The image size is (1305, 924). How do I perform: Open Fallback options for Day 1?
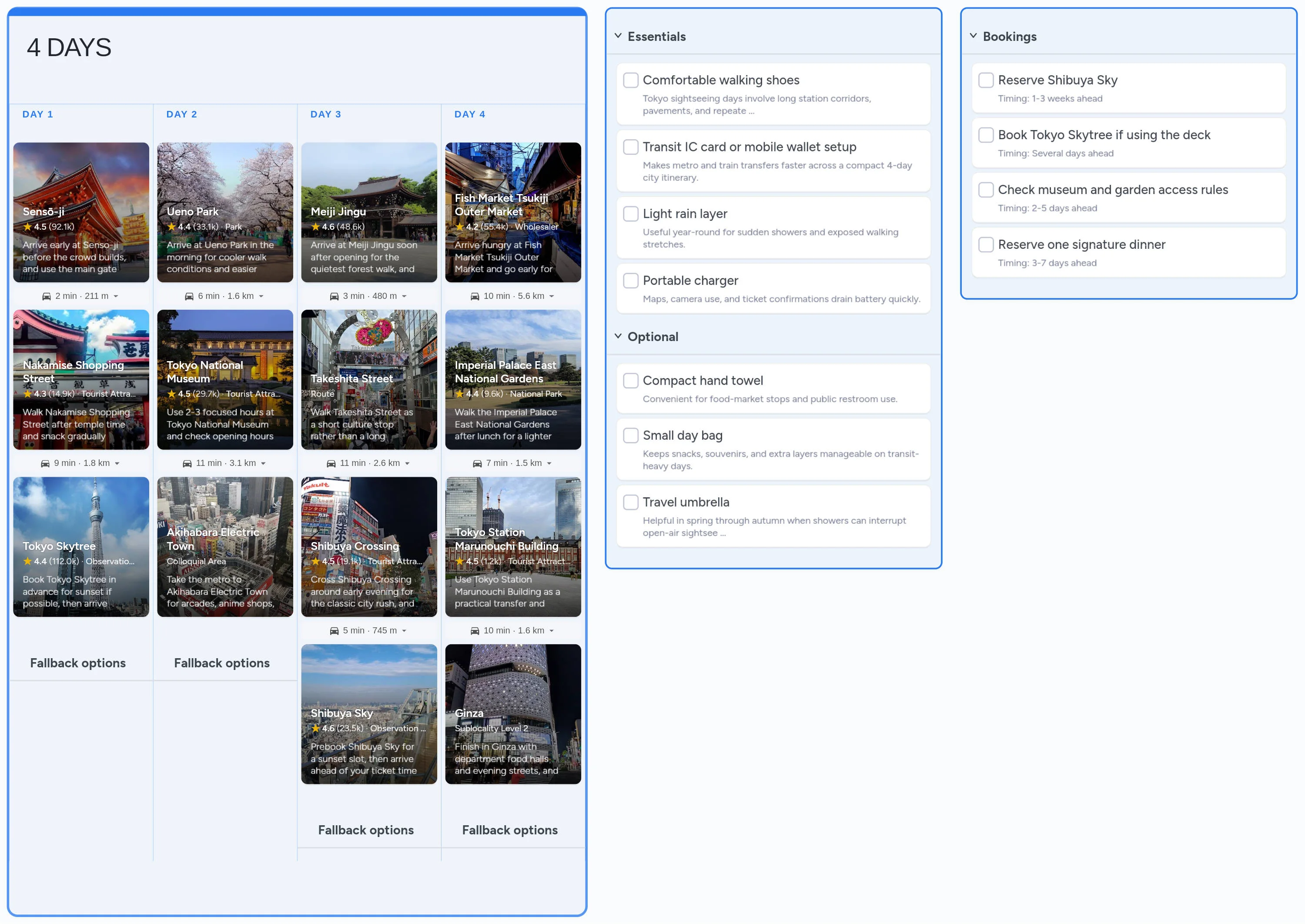pyautogui.click(x=78, y=663)
